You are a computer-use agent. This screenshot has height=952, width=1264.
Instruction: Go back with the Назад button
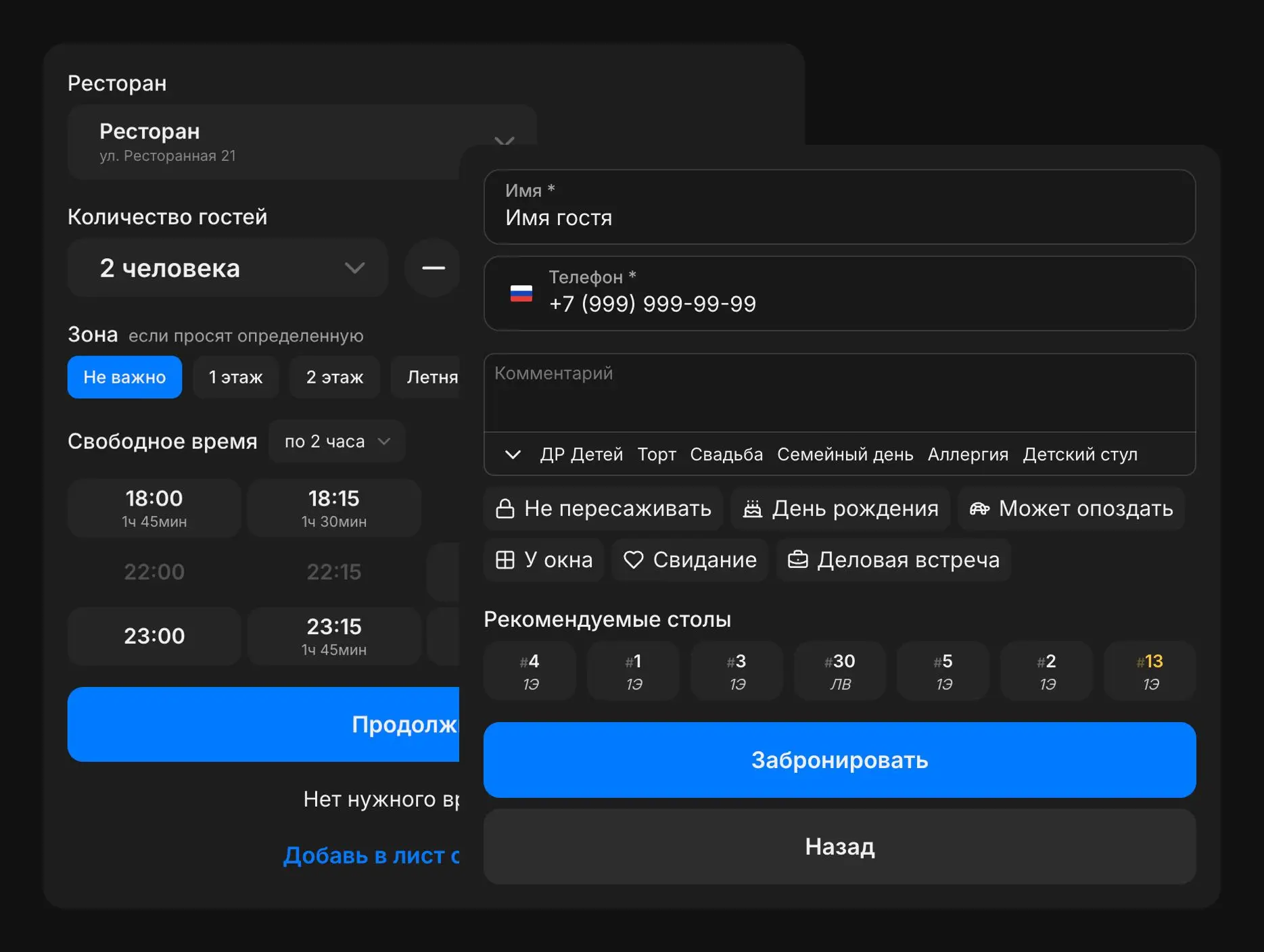coord(839,847)
